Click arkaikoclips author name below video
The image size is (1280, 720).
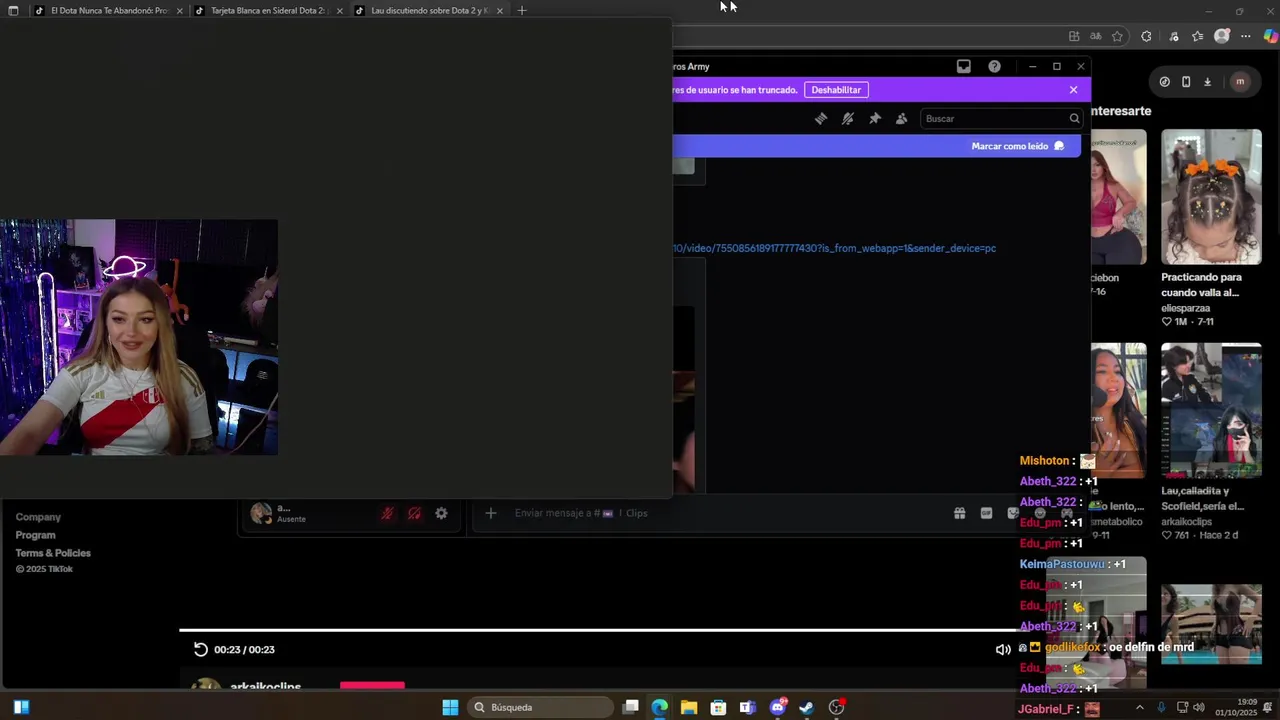265,687
